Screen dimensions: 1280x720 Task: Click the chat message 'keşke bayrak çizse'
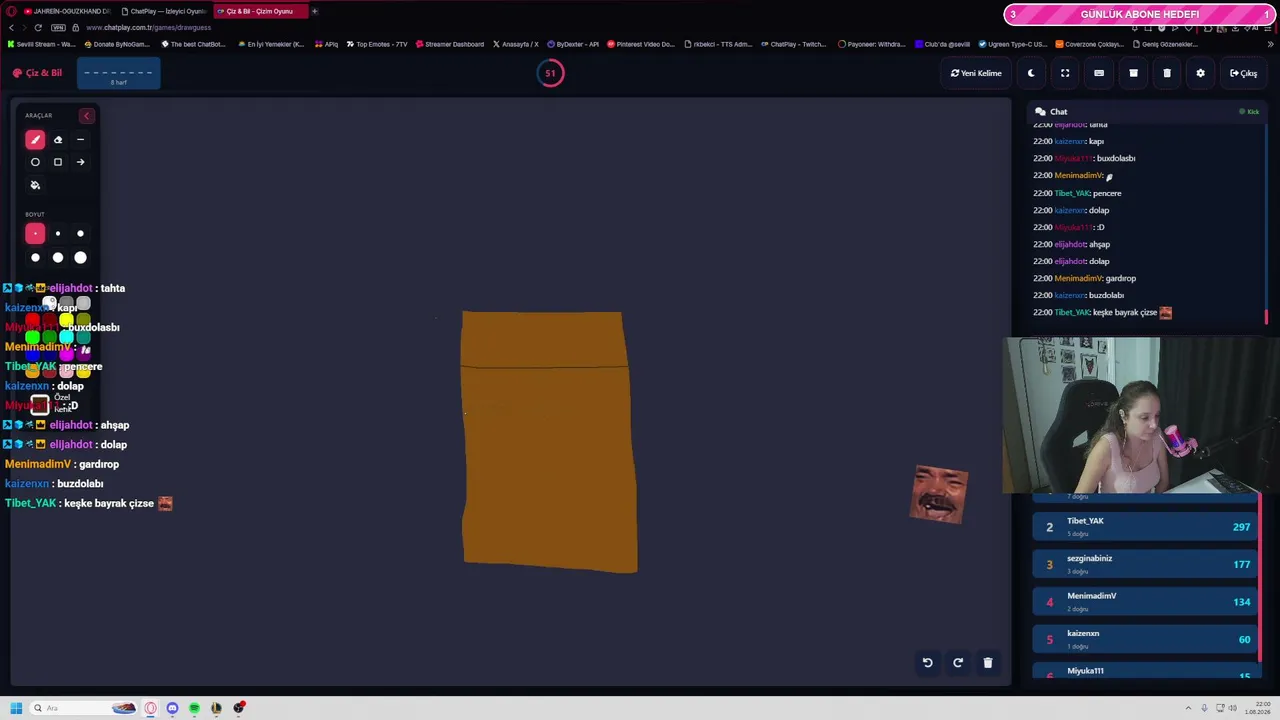pos(1125,313)
